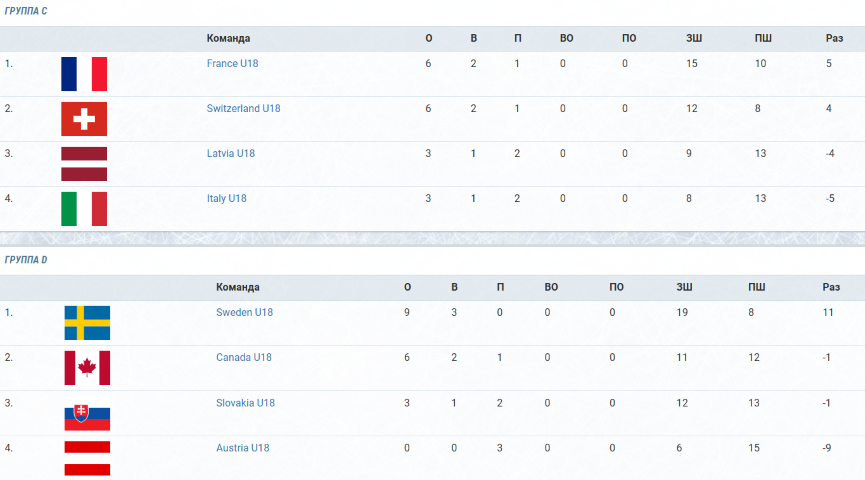Open the Switzerland U18 team page
The width and height of the screenshot is (865, 480).
pyautogui.click(x=243, y=109)
